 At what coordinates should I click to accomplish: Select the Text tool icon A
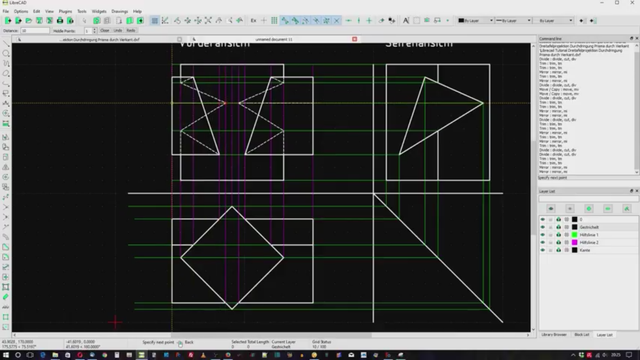pos(406,20)
